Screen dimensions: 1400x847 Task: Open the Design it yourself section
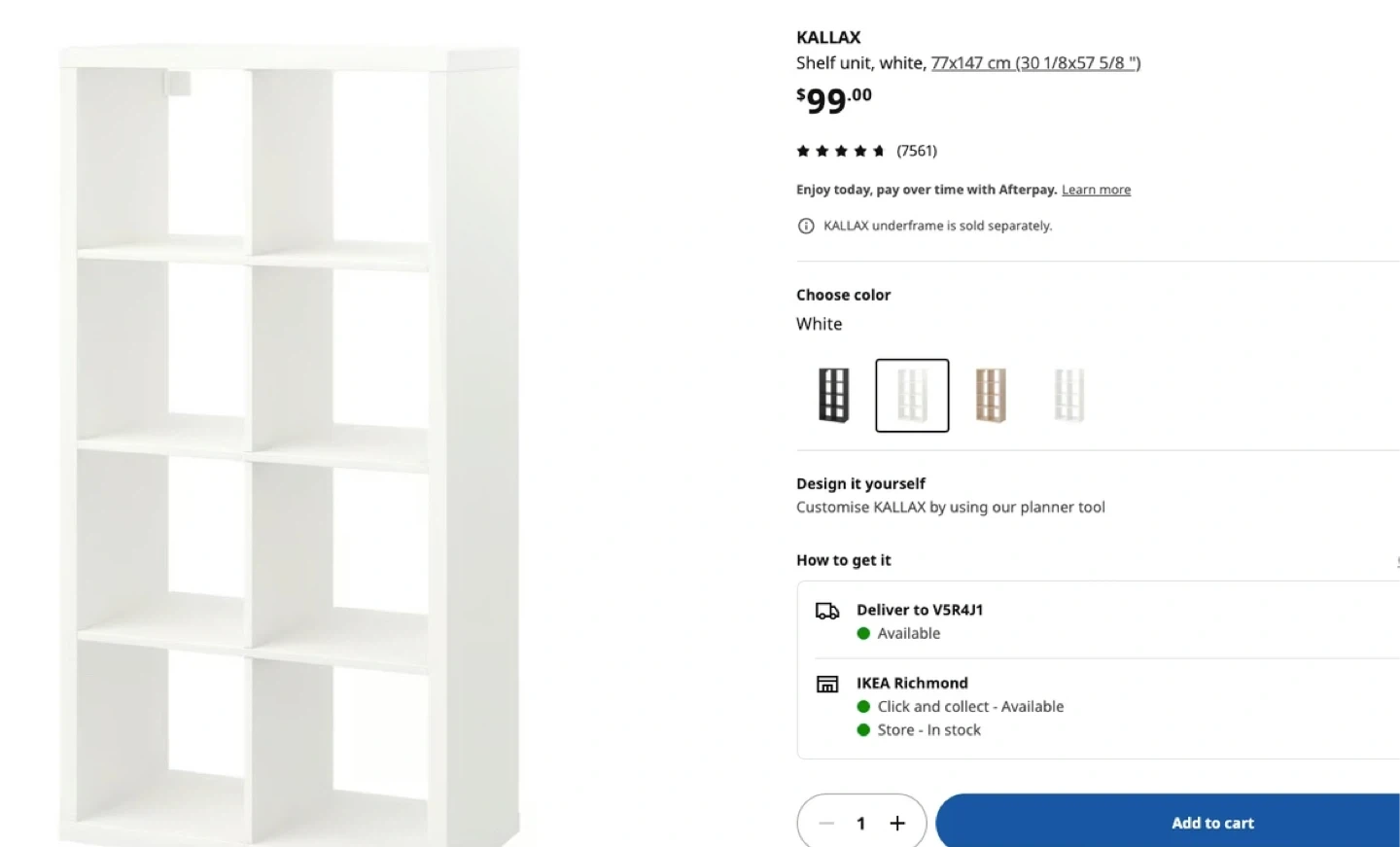(860, 483)
